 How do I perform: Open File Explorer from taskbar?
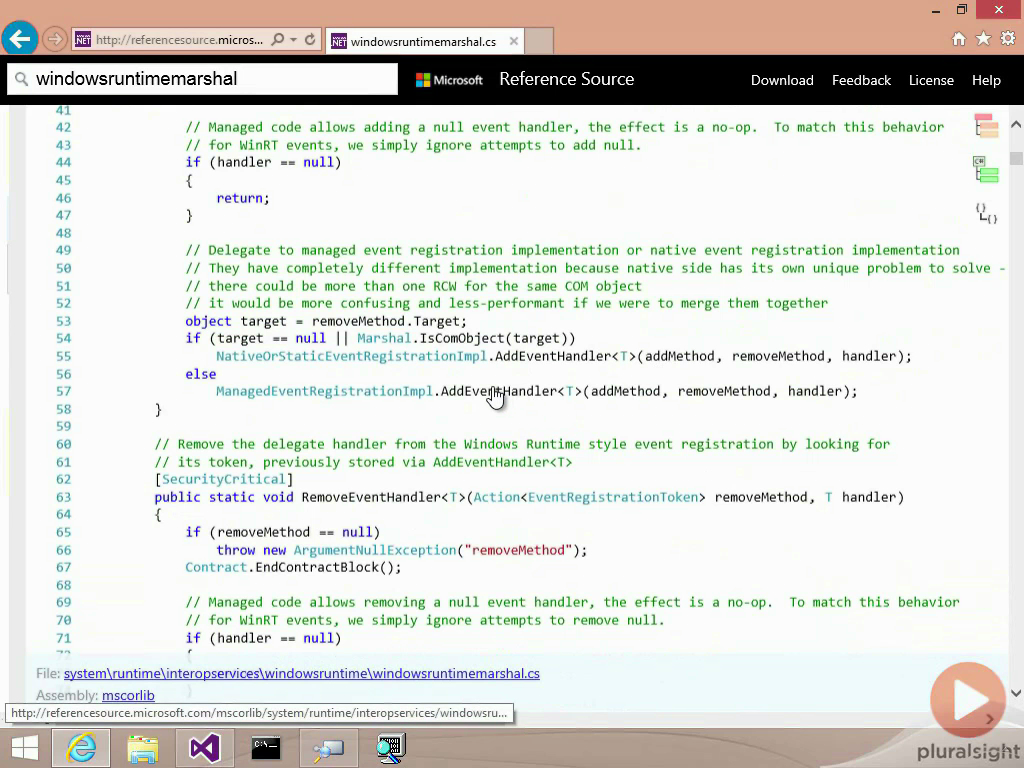click(143, 747)
